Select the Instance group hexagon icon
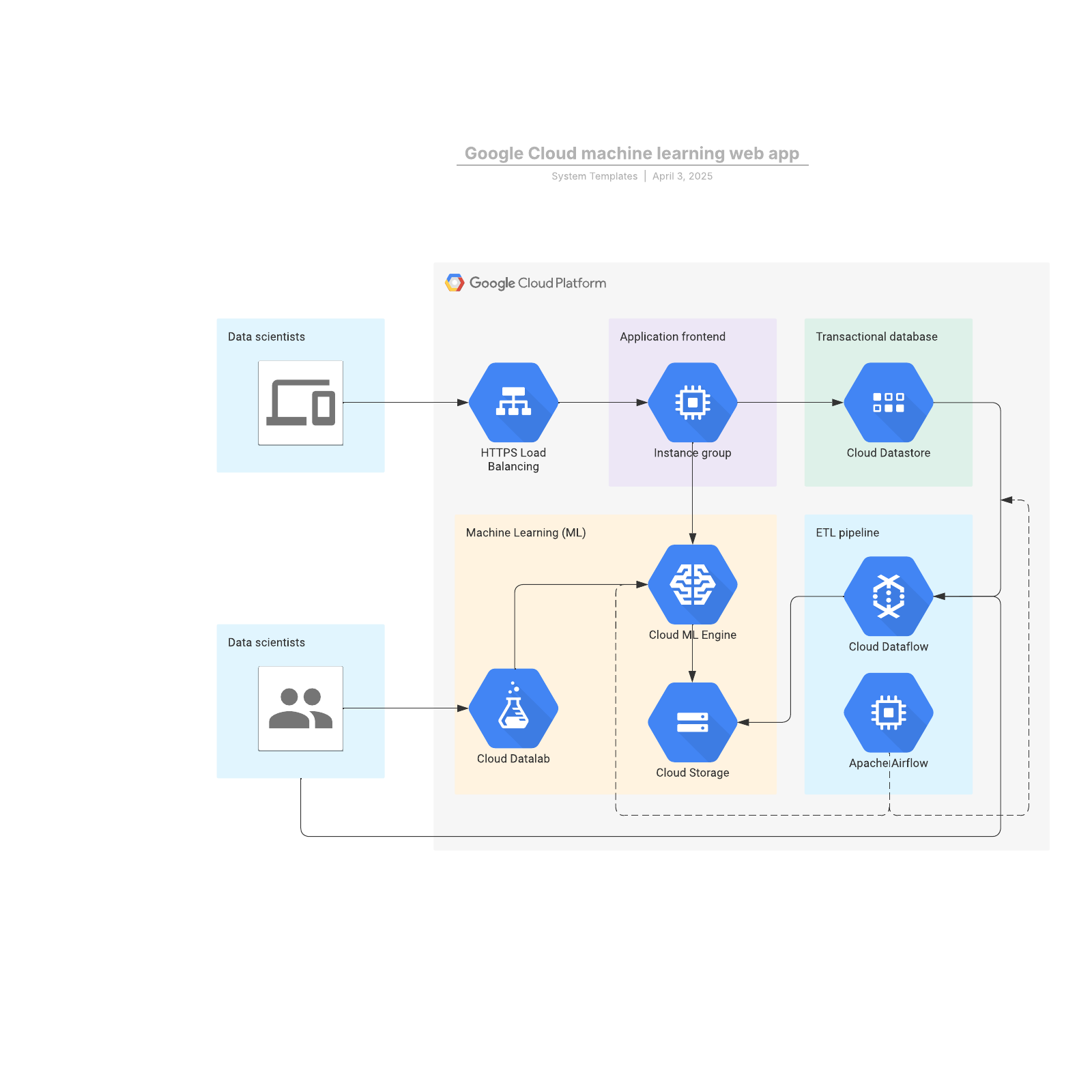1092x1092 pixels. pyautogui.click(x=693, y=403)
